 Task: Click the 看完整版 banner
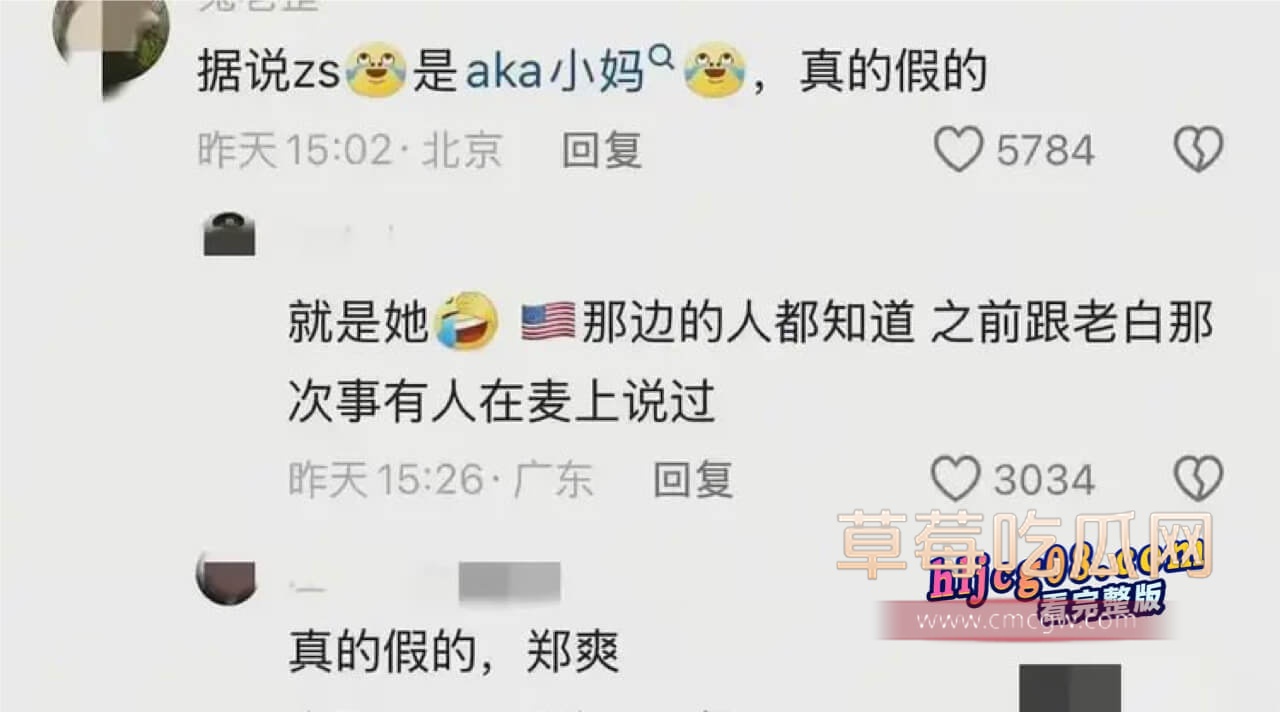coord(1100,599)
